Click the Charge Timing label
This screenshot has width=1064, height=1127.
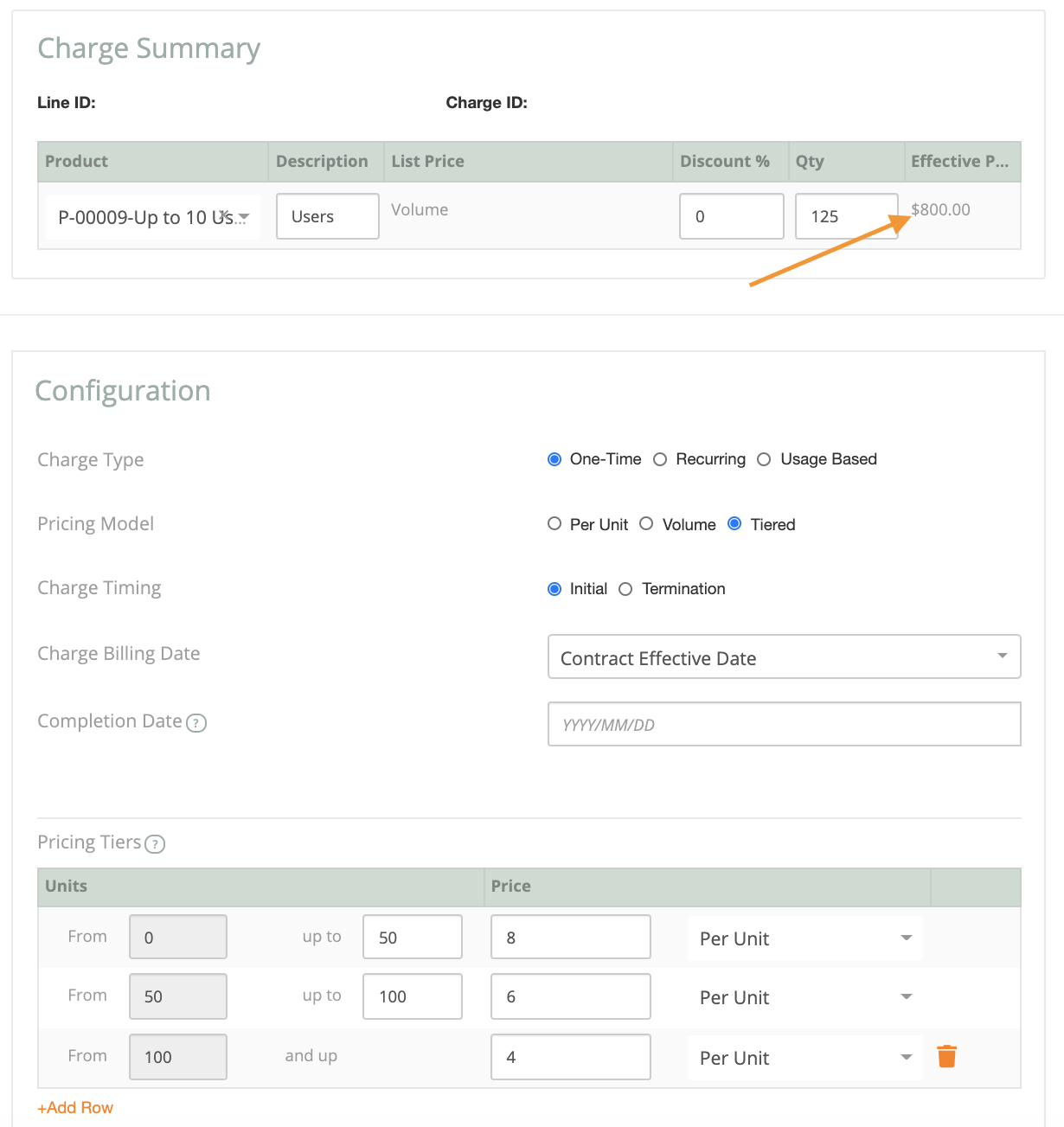click(99, 588)
